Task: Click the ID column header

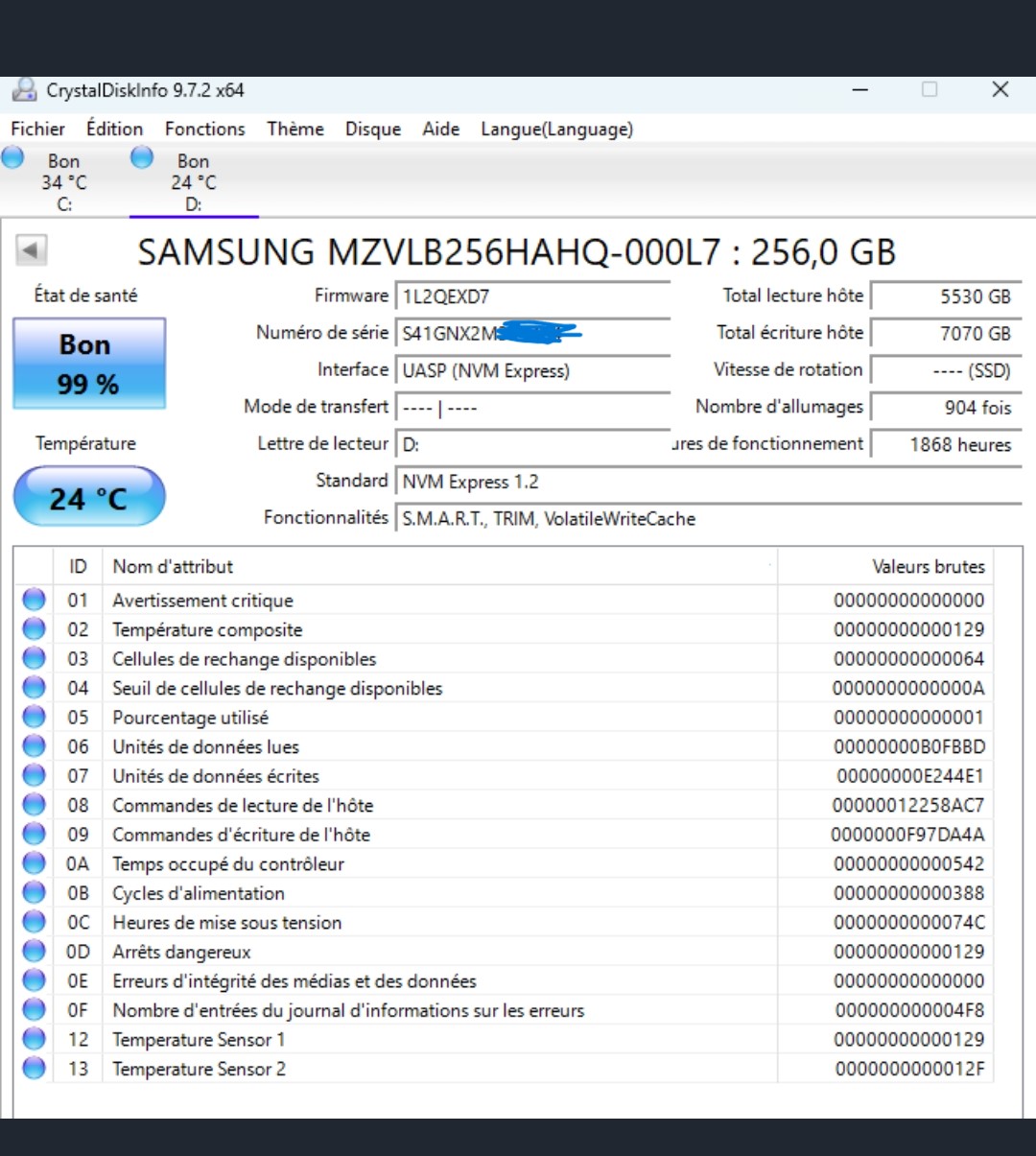Action: click(79, 566)
